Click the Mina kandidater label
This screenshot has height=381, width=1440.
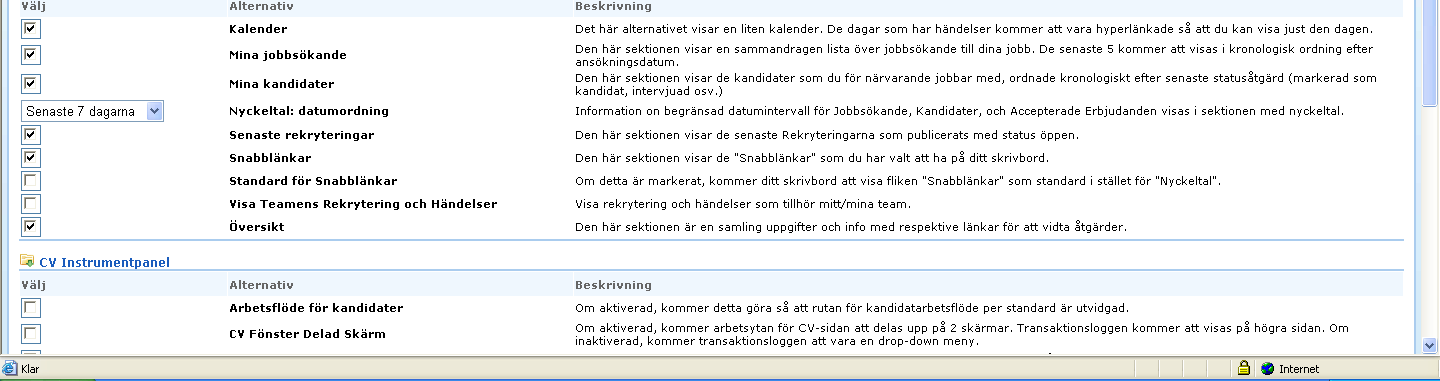pyautogui.click(x=281, y=84)
